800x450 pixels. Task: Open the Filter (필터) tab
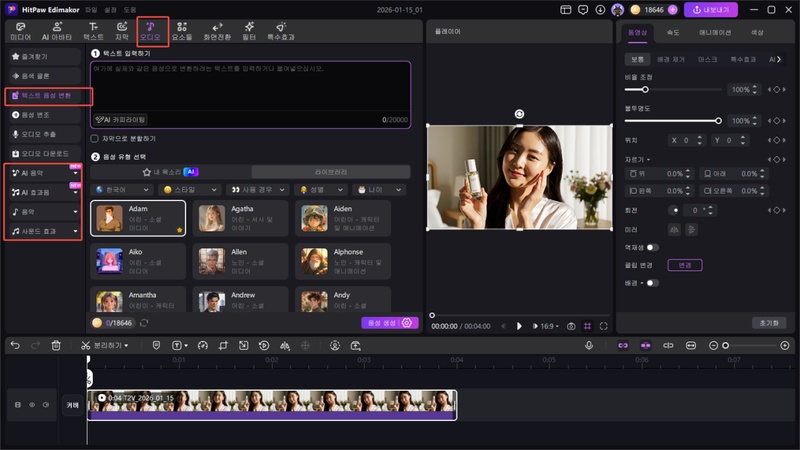pyautogui.click(x=249, y=31)
